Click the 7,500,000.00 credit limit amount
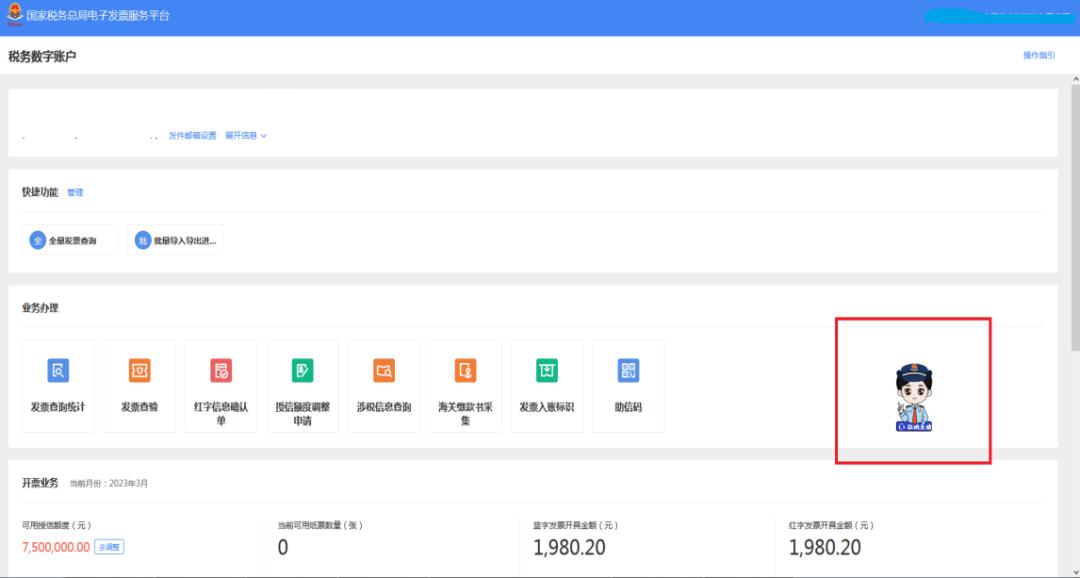Screen dimensions: 1080x578 click(56, 547)
